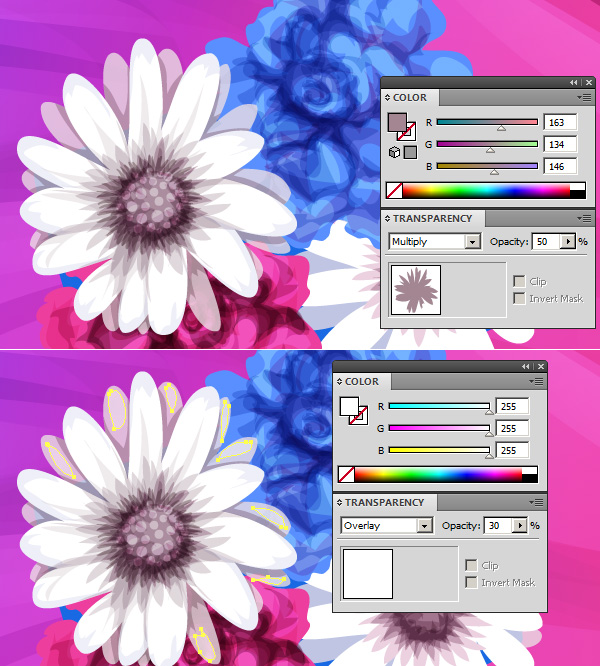Select the white fill box in the lower Color panel

[349, 408]
